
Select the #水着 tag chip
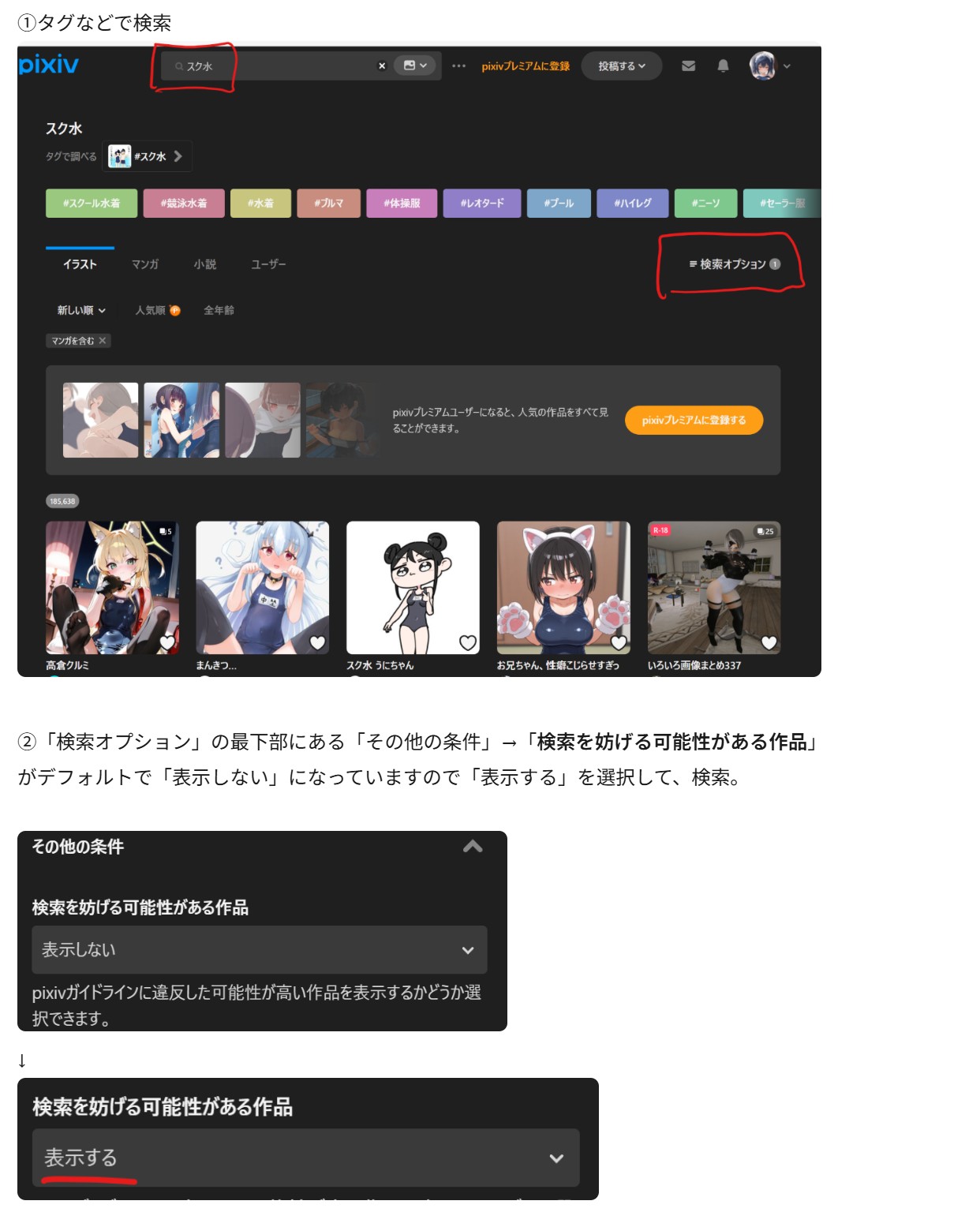coord(260,204)
